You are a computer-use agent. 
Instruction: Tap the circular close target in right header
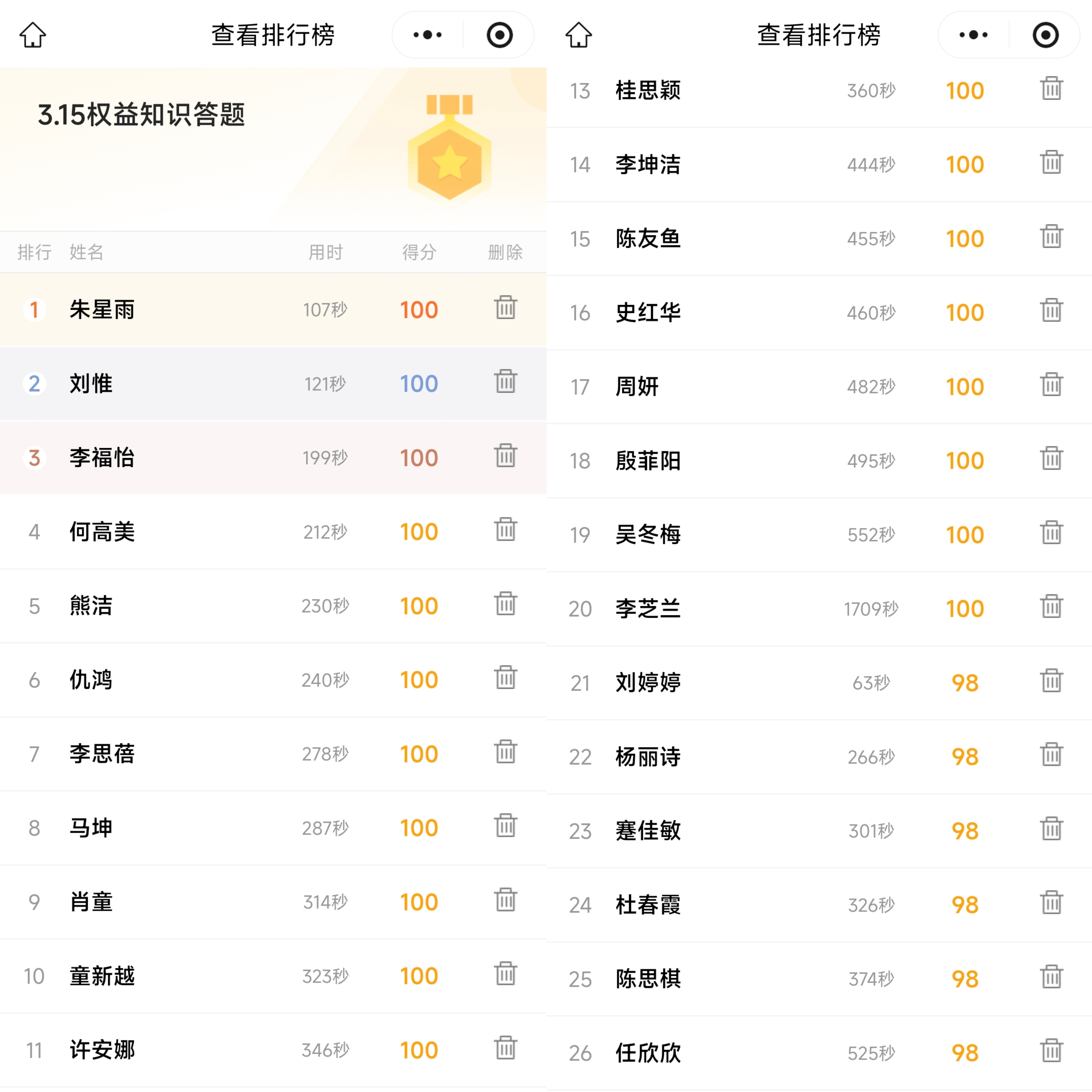[1046, 35]
